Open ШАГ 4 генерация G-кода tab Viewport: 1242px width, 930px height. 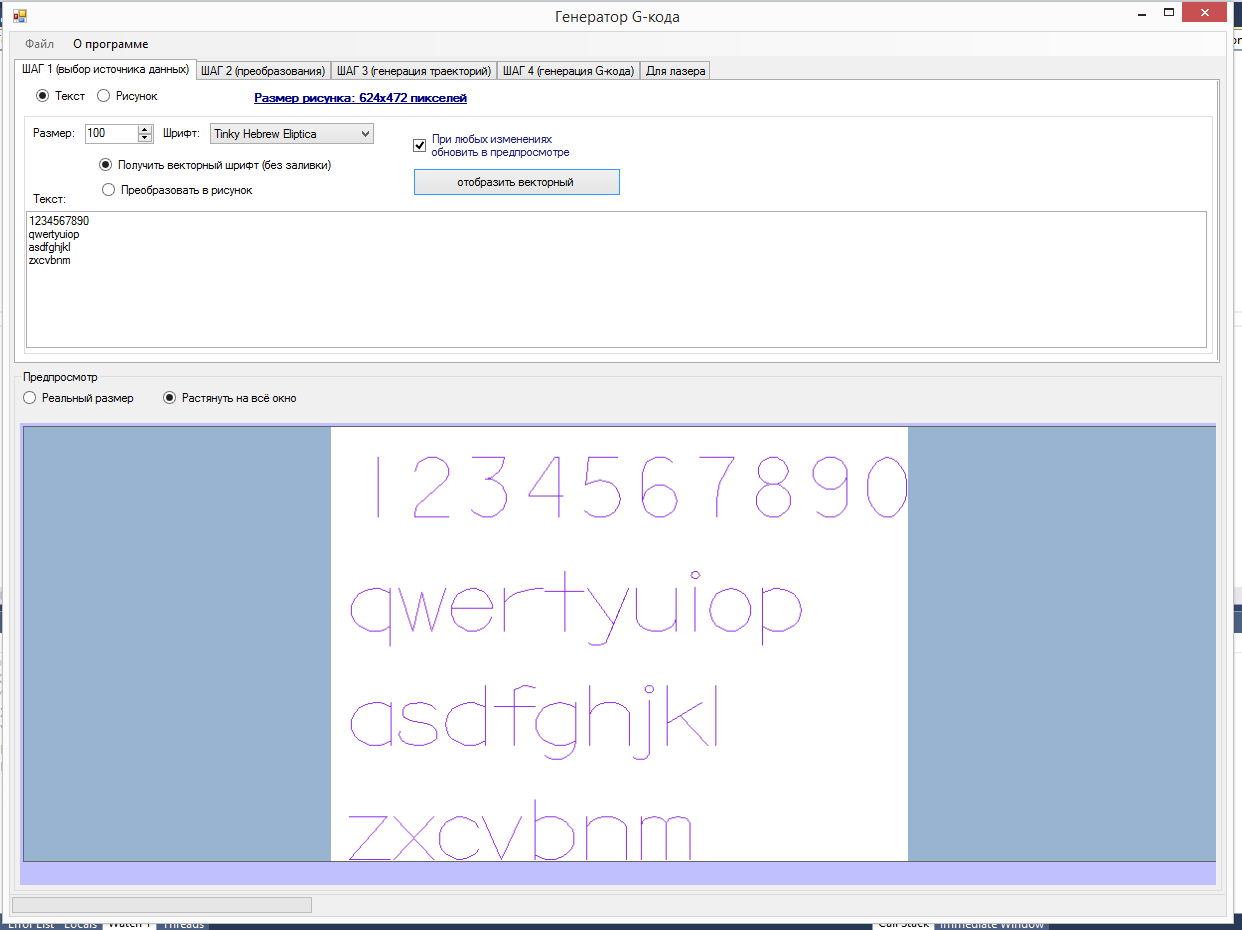pyautogui.click(x=568, y=71)
